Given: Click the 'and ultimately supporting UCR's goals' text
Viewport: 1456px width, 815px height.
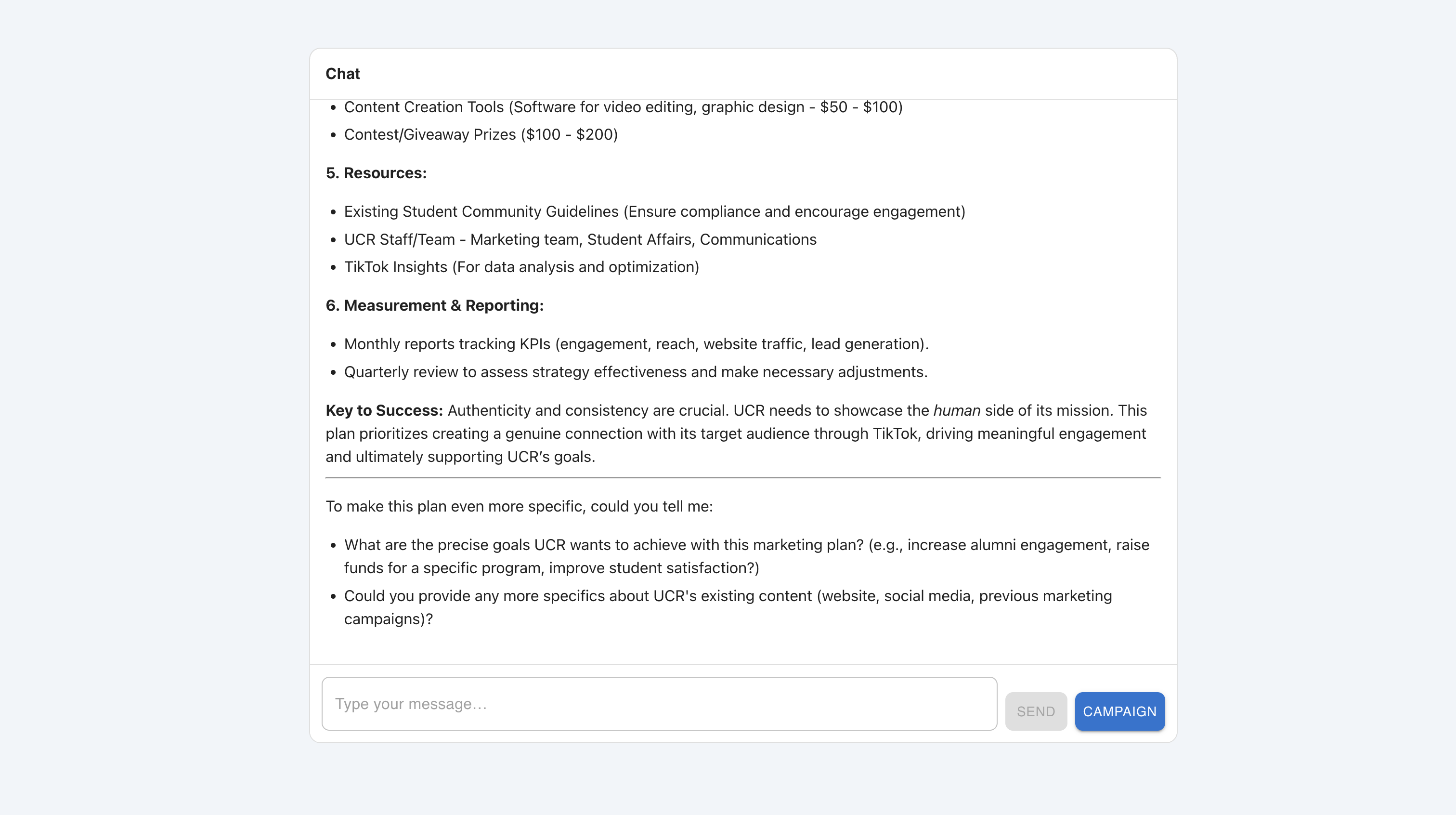Looking at the screenshot, I should tap(460, 457).
